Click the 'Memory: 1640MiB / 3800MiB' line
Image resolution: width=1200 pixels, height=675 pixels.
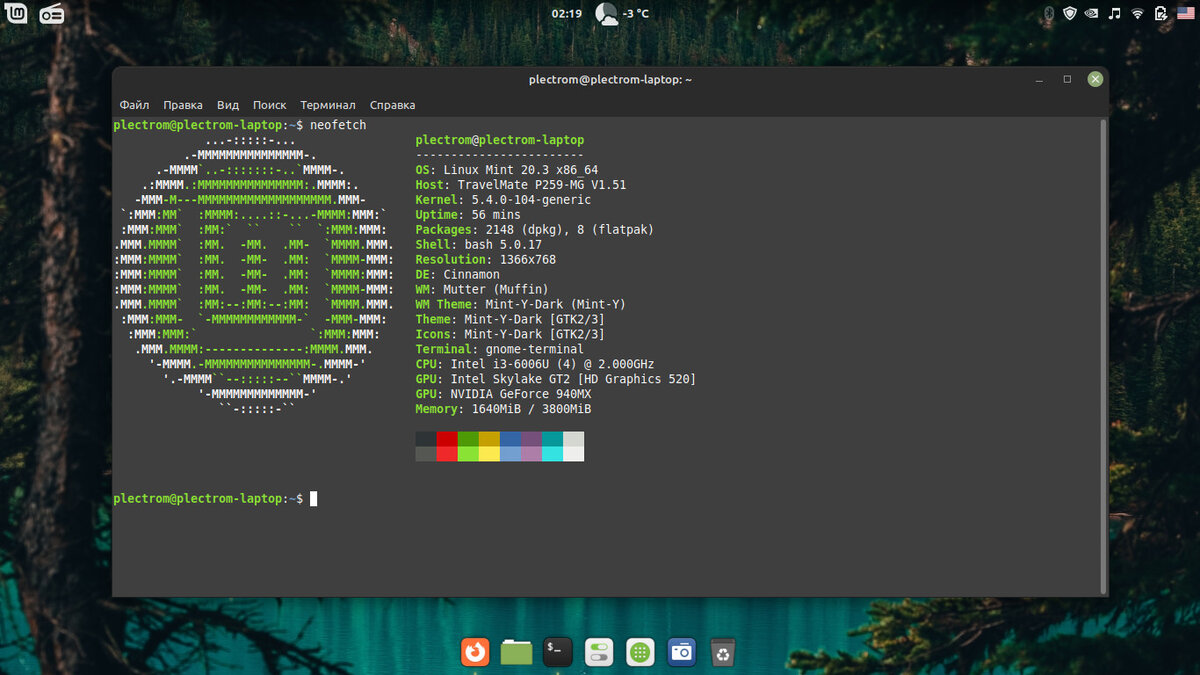tap(503, 410)
